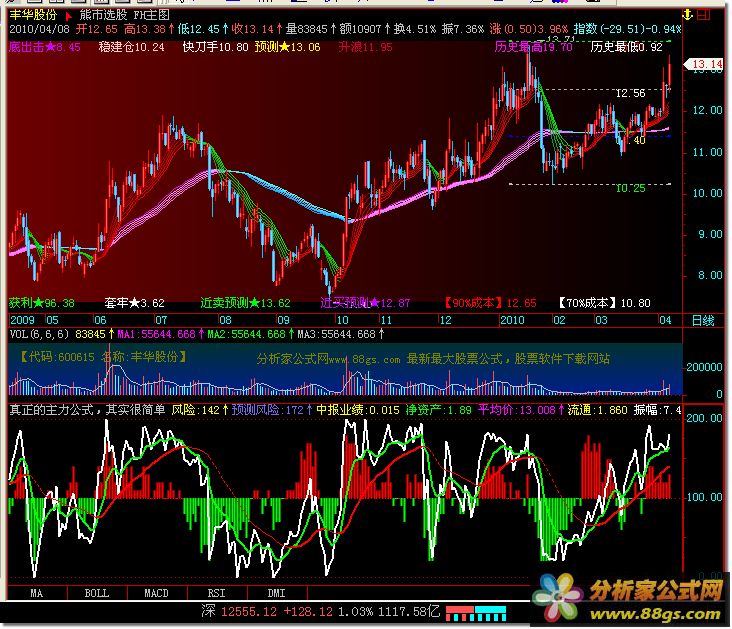Click the red-cyan market breadth bar

(x=474, y=611)
